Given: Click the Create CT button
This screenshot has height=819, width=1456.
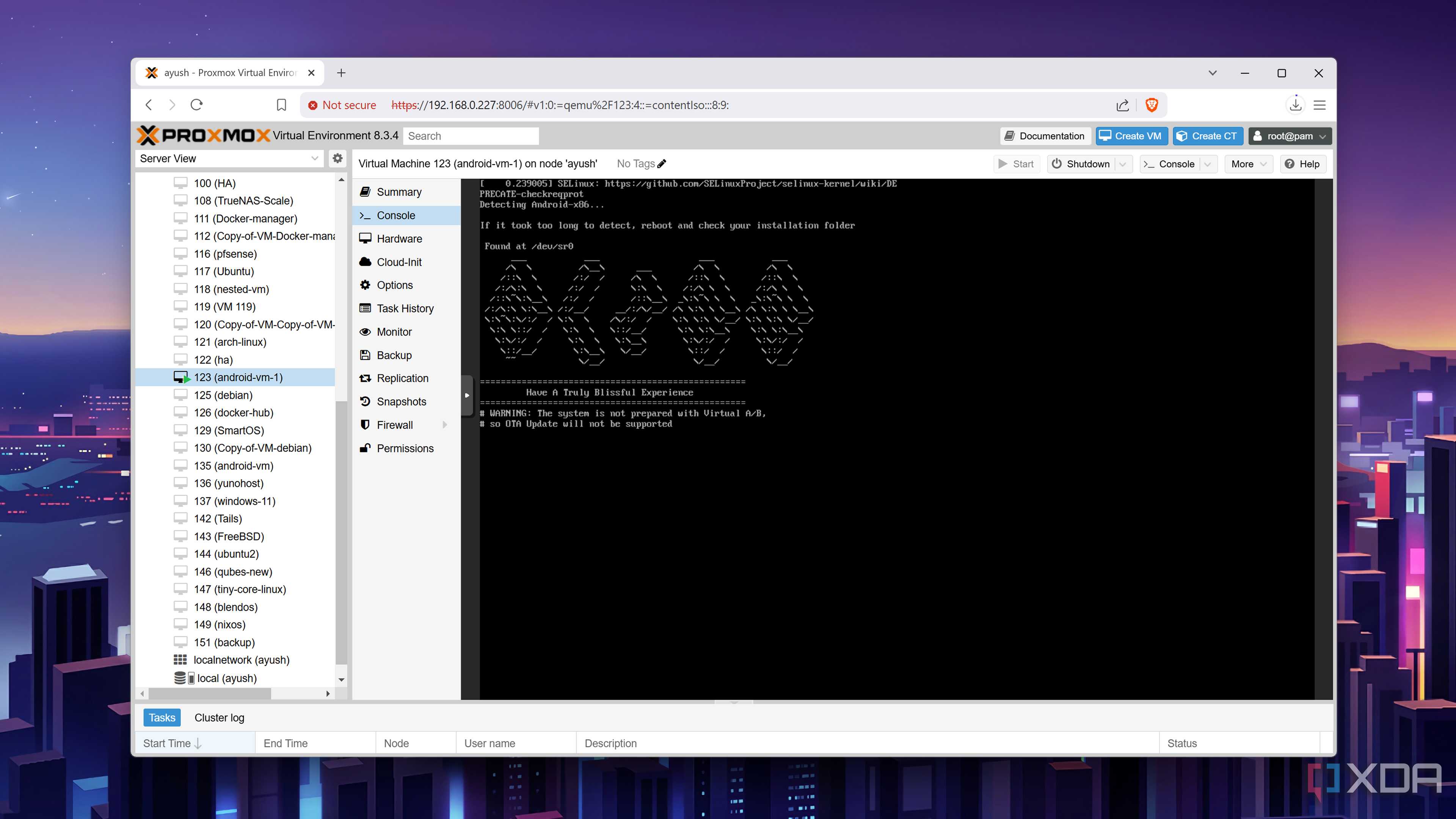Looking at the screenshot, I should tap(1208, 136).
